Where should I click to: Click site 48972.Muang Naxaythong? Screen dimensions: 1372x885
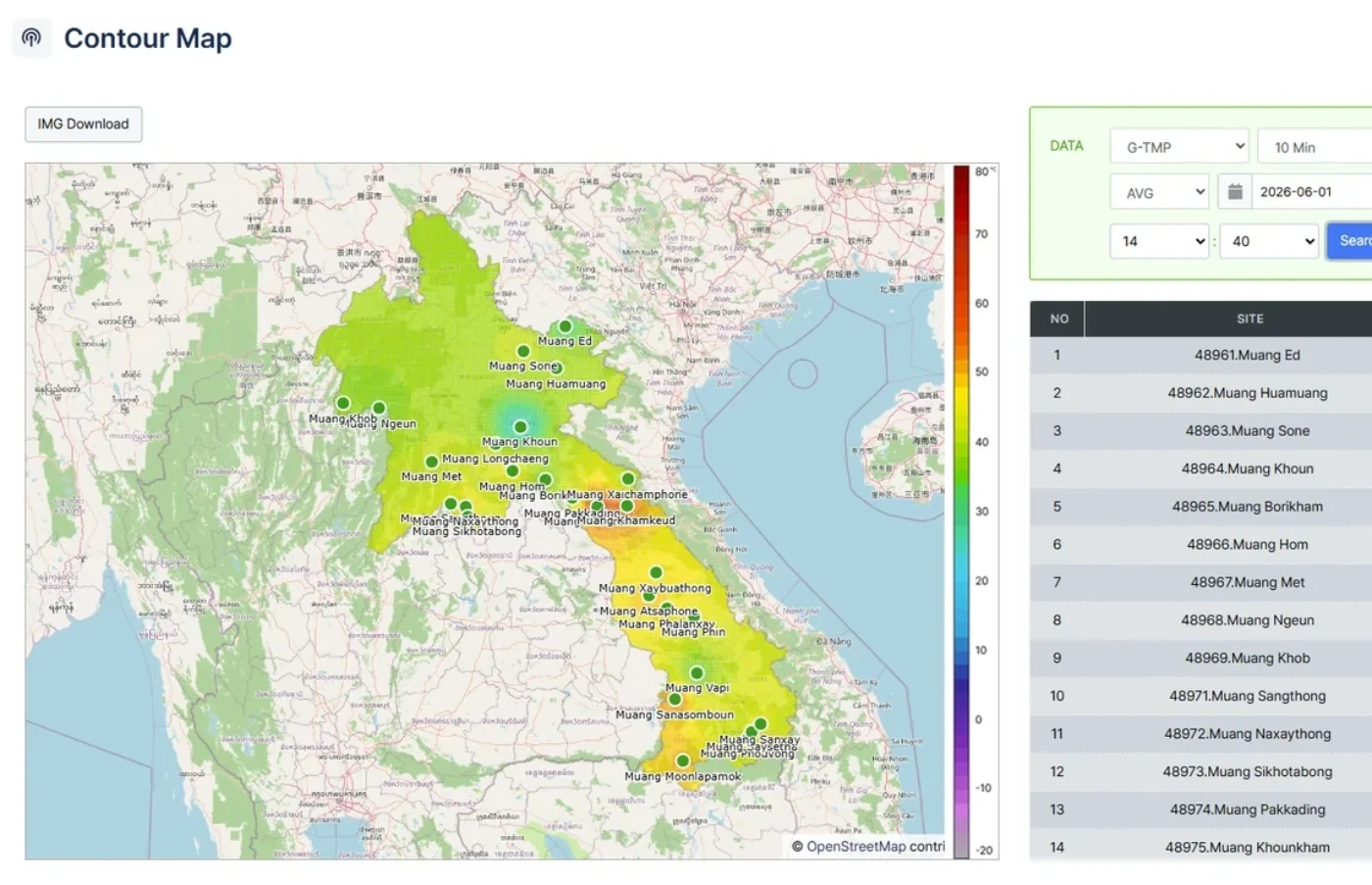tap(1248, 734)
